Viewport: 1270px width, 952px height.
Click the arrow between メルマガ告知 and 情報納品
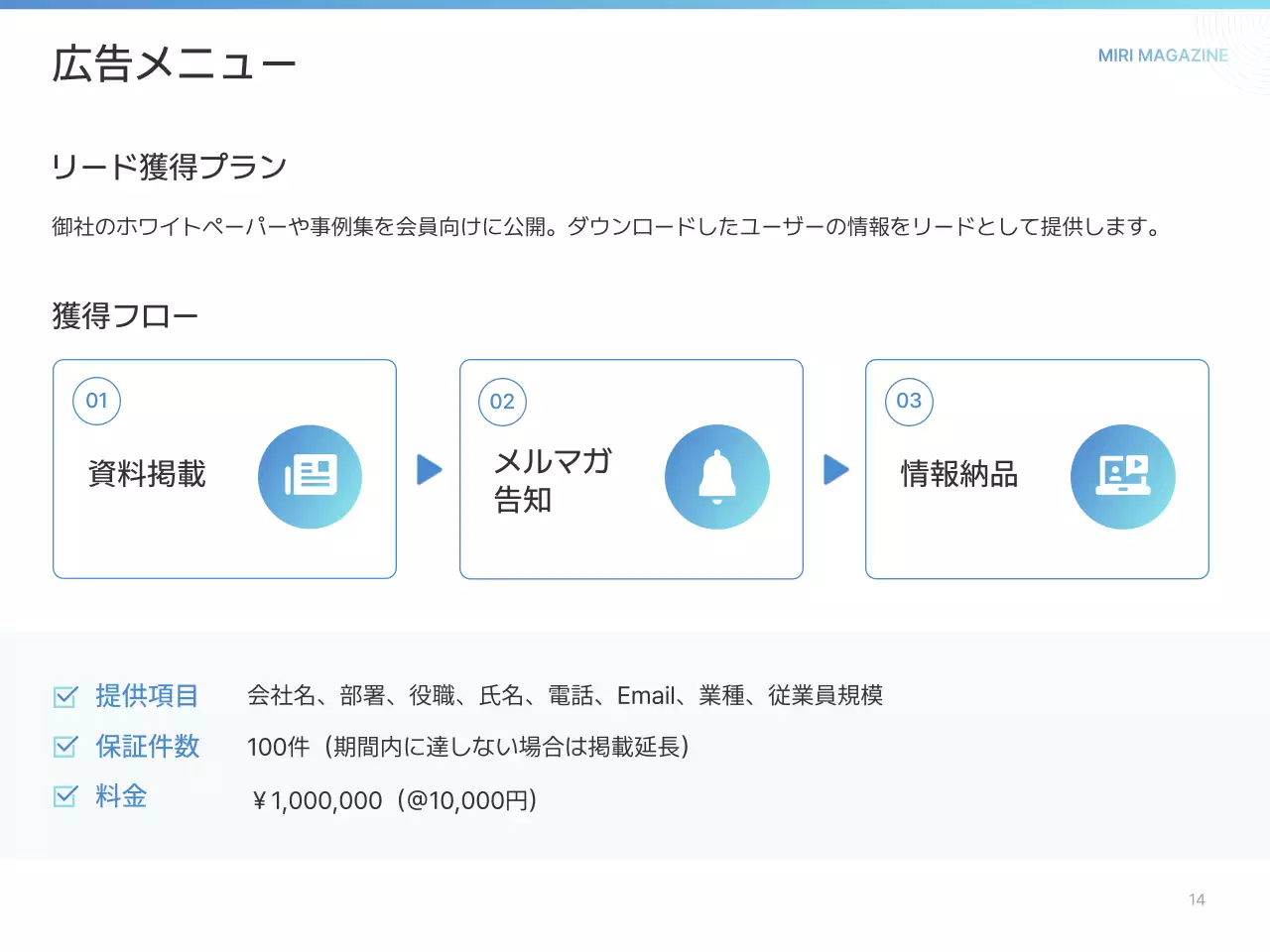834,470
